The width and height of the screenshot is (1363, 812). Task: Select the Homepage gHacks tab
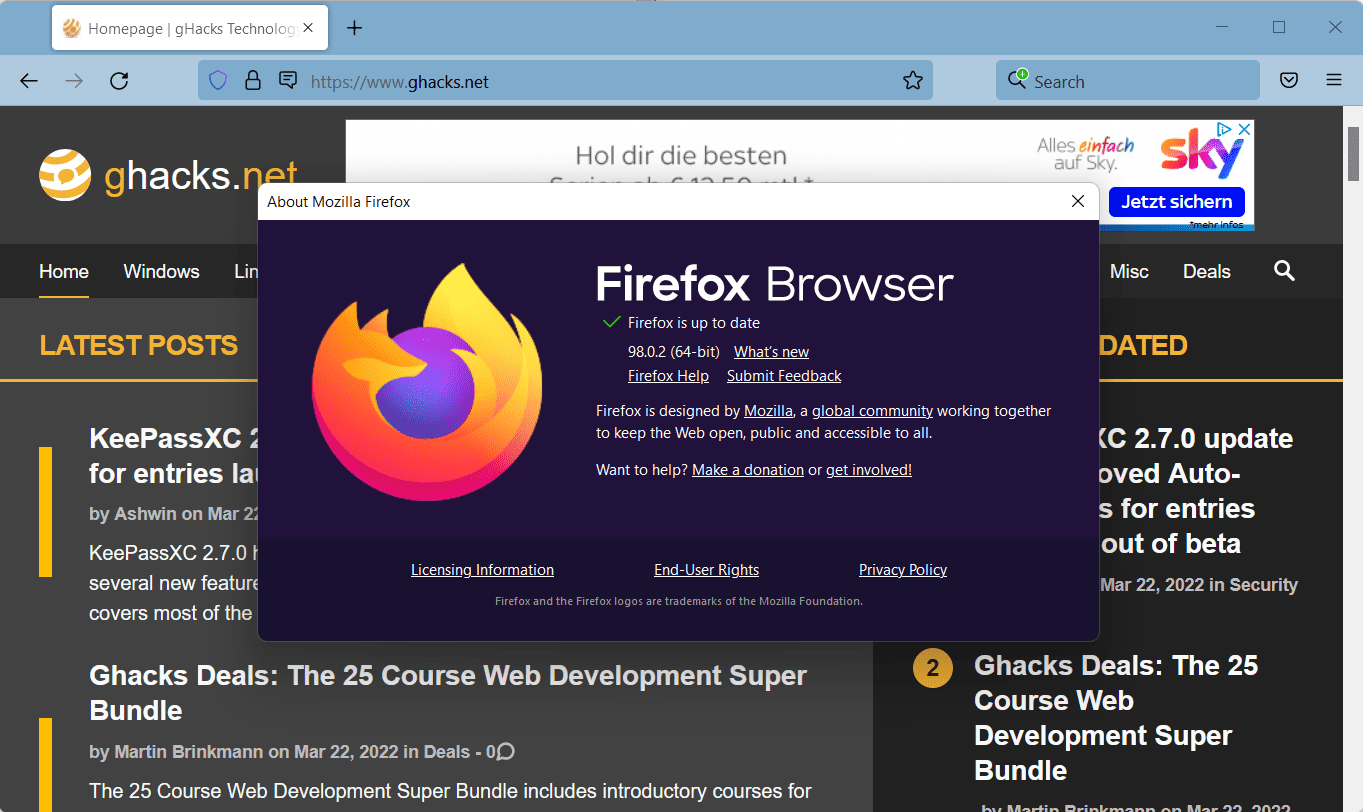[x=190, y=29]
